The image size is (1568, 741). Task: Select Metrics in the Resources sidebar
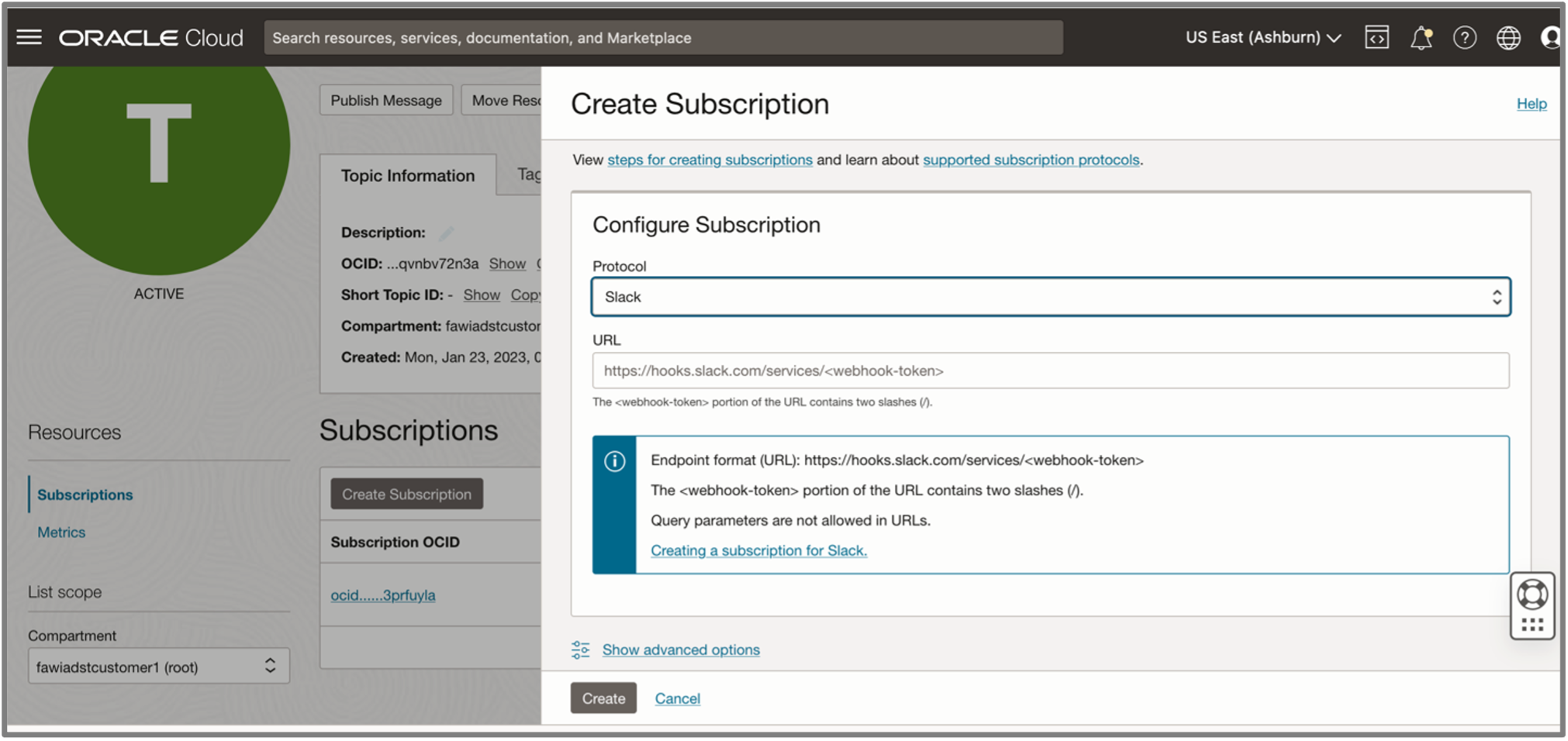coord(60,532)
